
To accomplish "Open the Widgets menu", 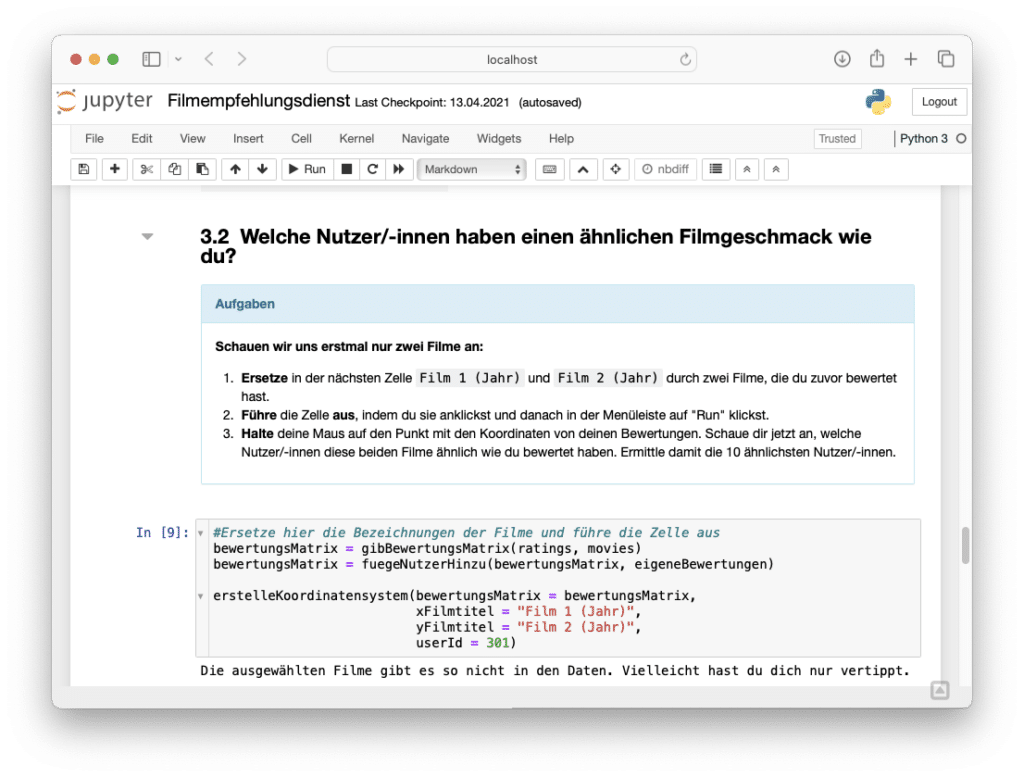I will pyautogui.click(x=498, y=138).
